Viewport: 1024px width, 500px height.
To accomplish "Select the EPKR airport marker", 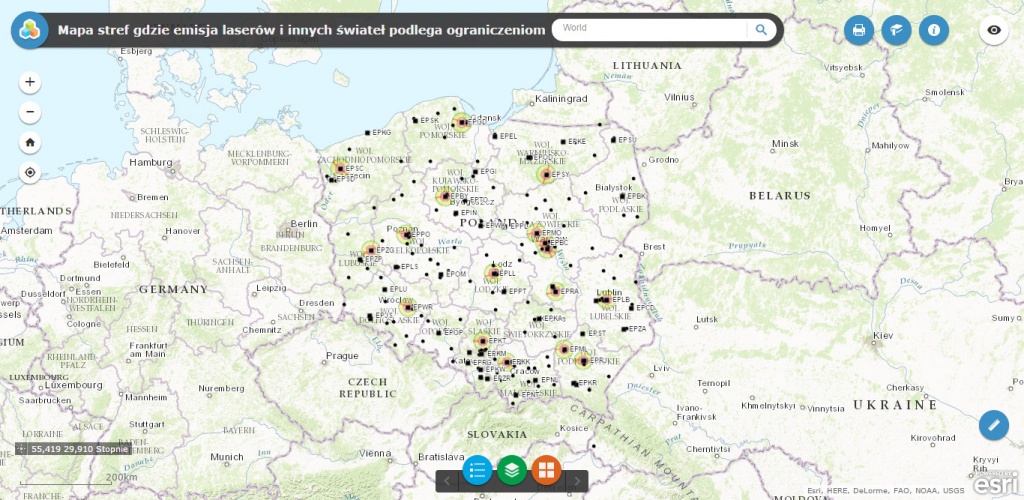I will (x=574, y=383).
